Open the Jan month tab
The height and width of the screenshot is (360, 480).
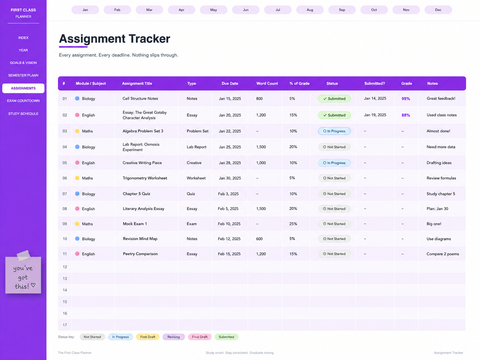85,10
